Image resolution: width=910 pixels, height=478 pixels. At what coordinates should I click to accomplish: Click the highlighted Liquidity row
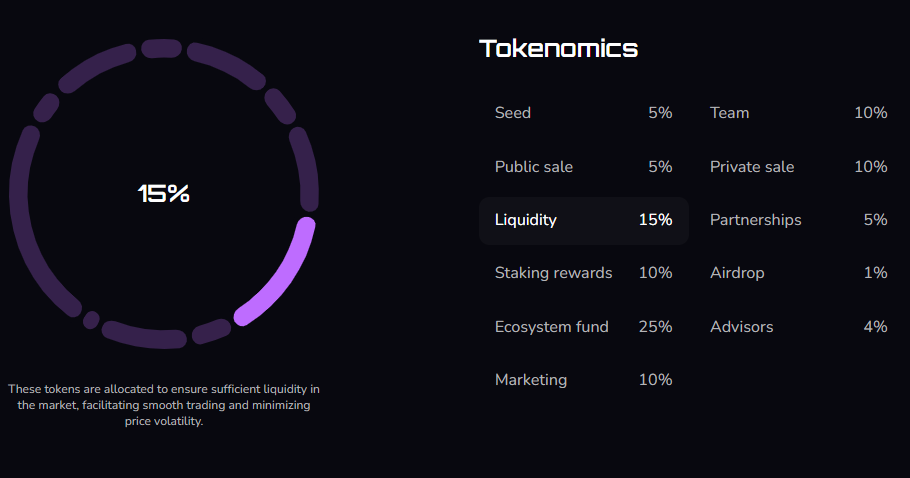(583, 220)
